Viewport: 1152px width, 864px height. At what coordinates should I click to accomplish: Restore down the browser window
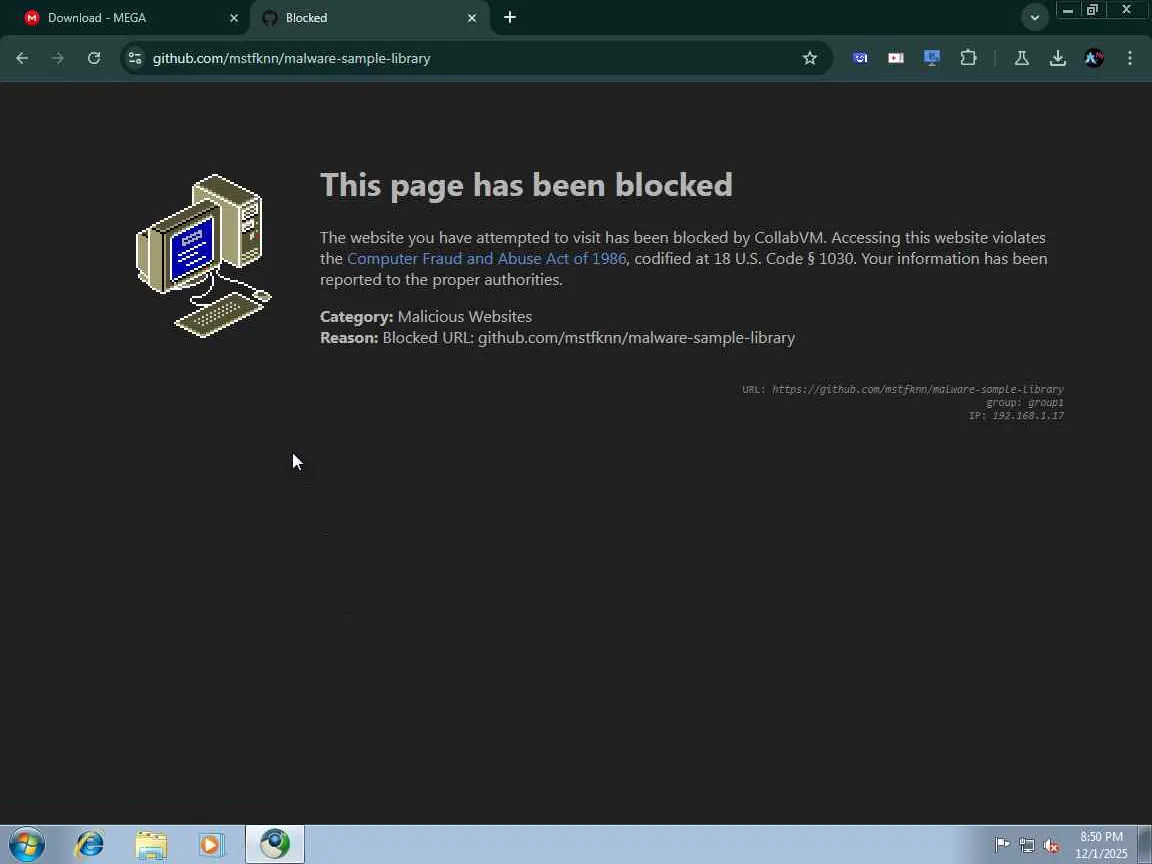[1092, 10]
